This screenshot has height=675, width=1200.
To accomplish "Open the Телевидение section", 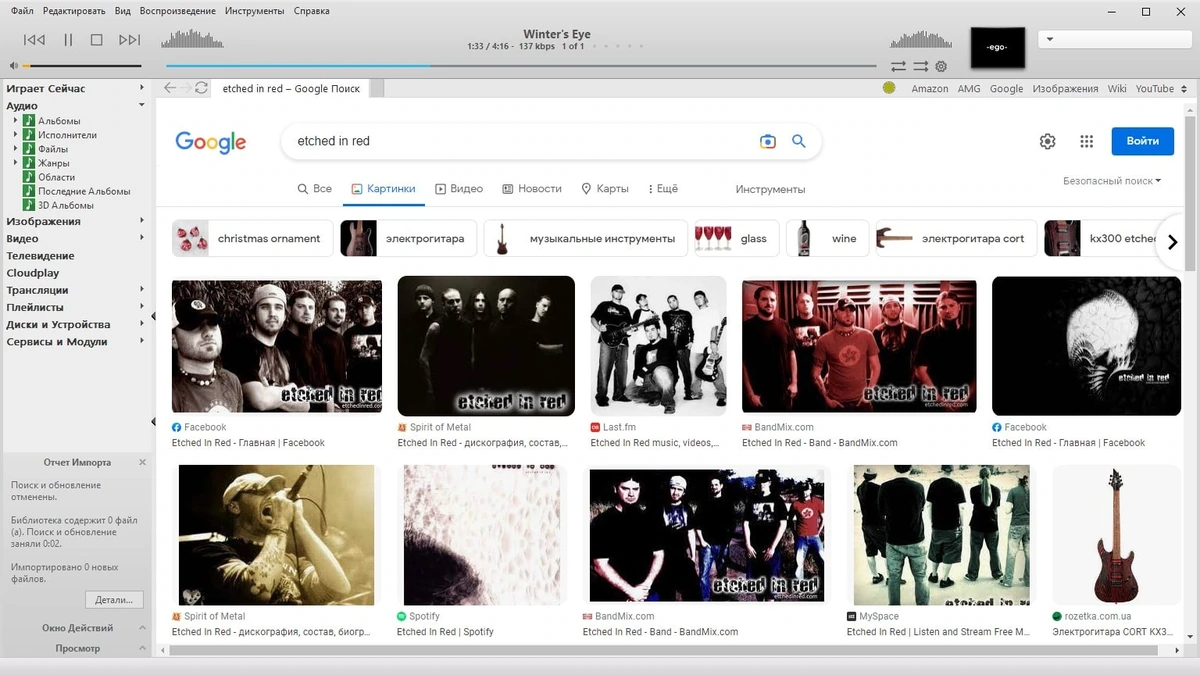I will (x=40, y=256).
